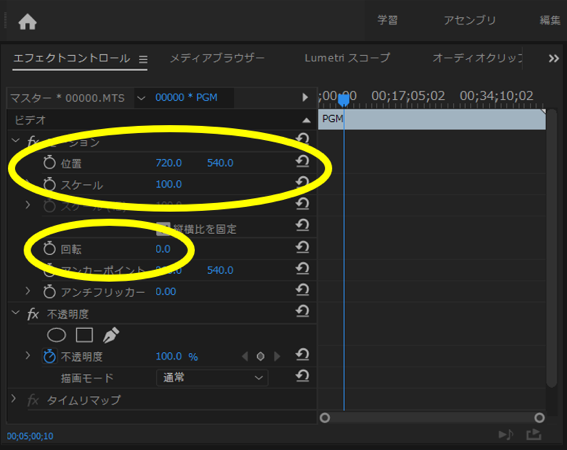The width and height of the screenshot is (567, 450).
Task: Open the アセンブリ workspace
Action: (470, 20)
